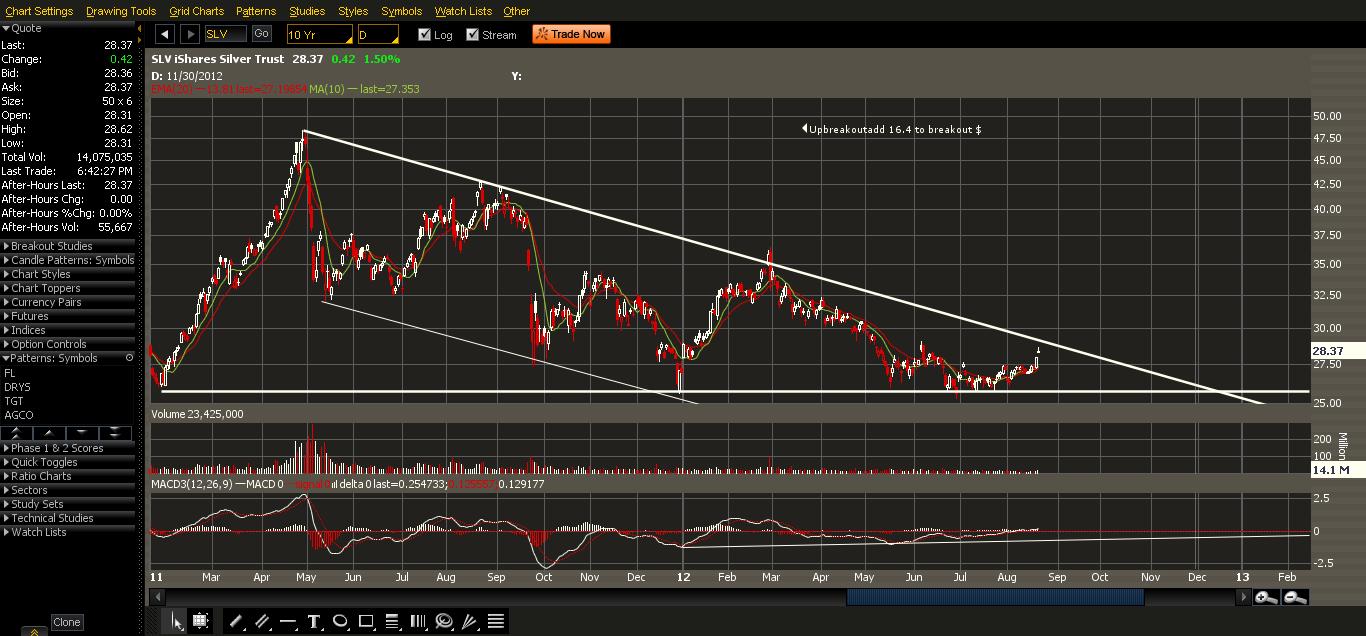The image size is (1366, 636).
Task: Choose the horizontal retracement lines tool
Action: 392,621
